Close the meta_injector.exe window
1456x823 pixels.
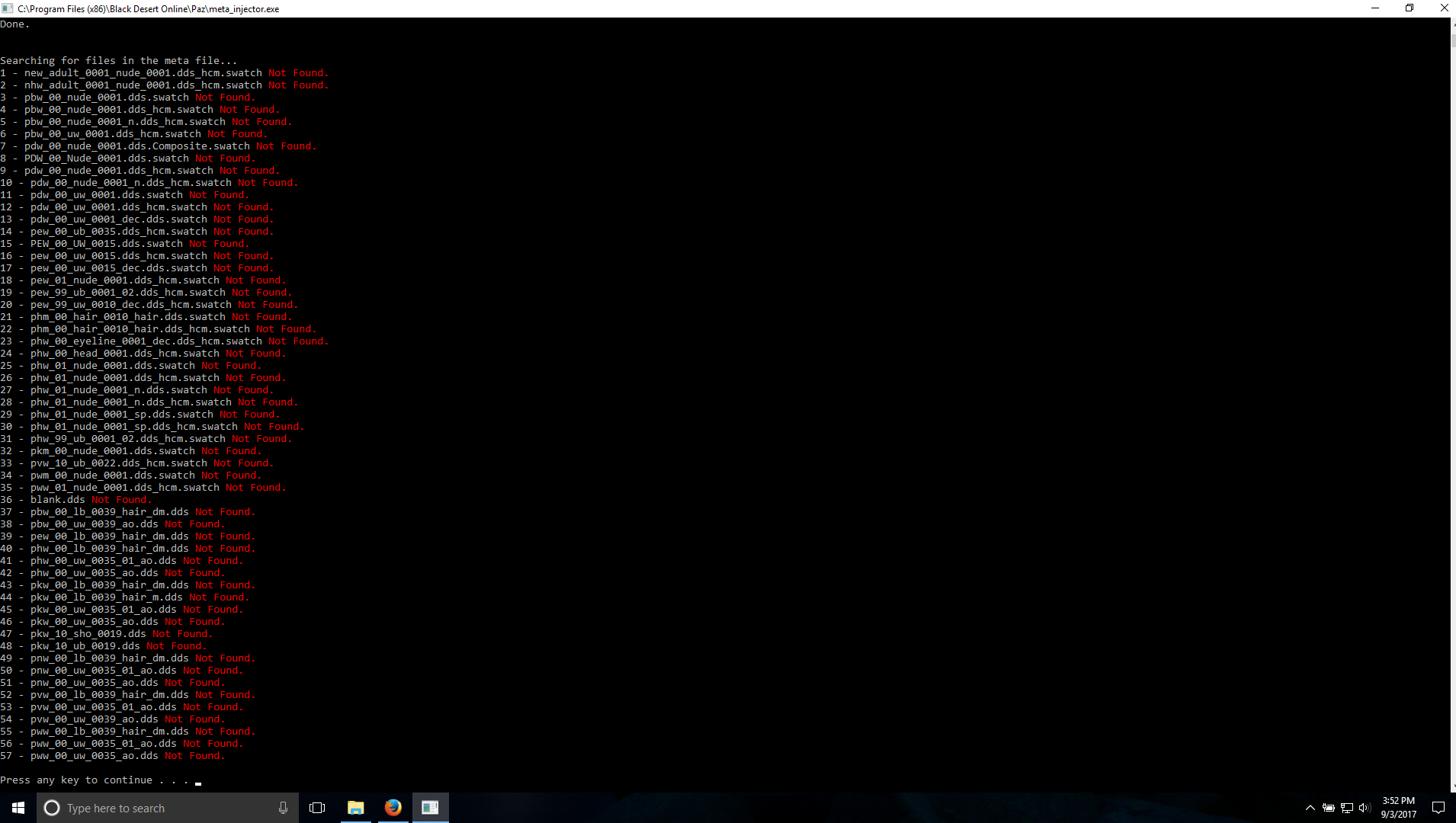1444,8
